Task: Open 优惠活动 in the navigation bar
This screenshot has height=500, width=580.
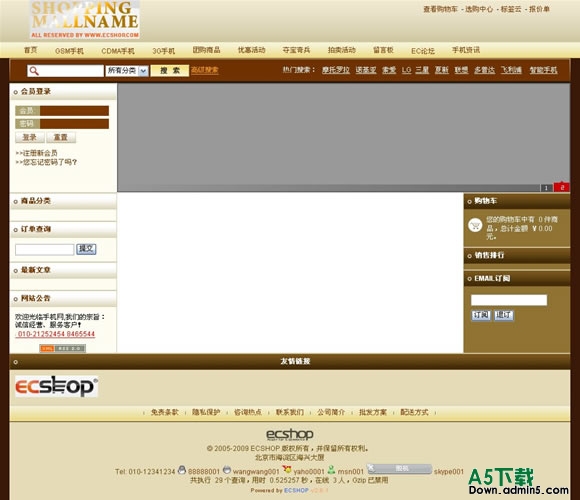Action: 252,50
